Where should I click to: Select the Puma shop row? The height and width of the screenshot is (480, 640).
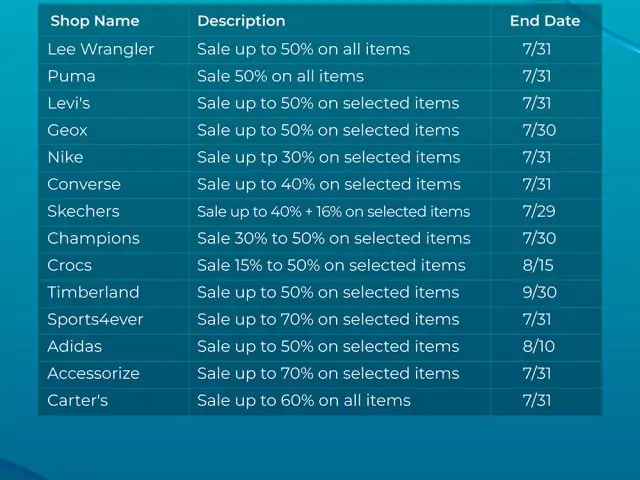pos(320,76)
